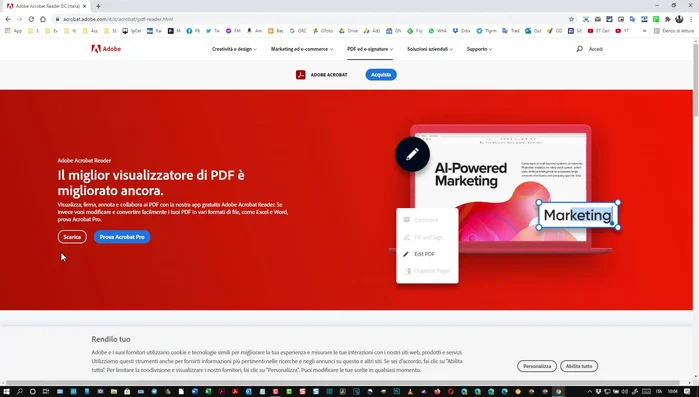Click the ITA language indicator

(x=659, y=392)
